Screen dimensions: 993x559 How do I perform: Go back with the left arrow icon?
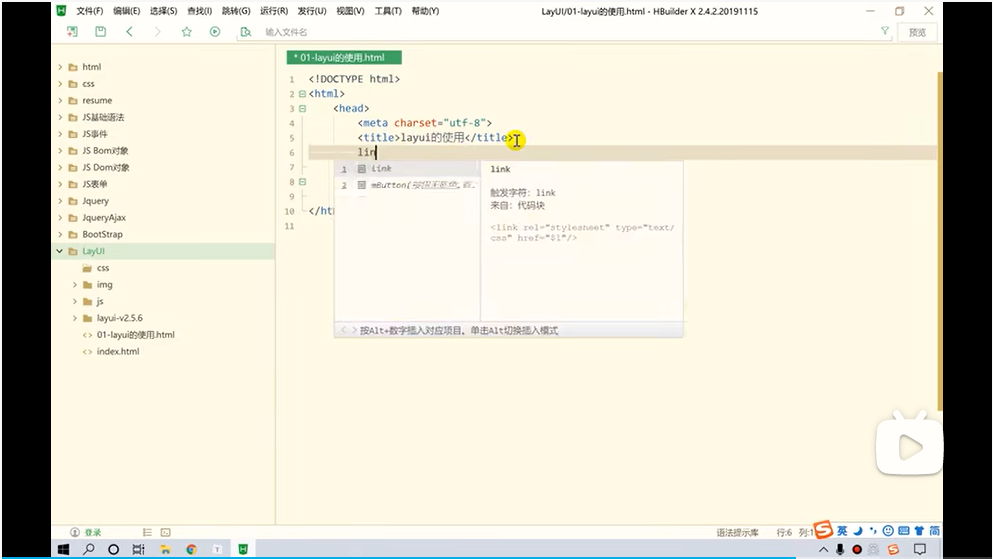[x=129, y=32]
